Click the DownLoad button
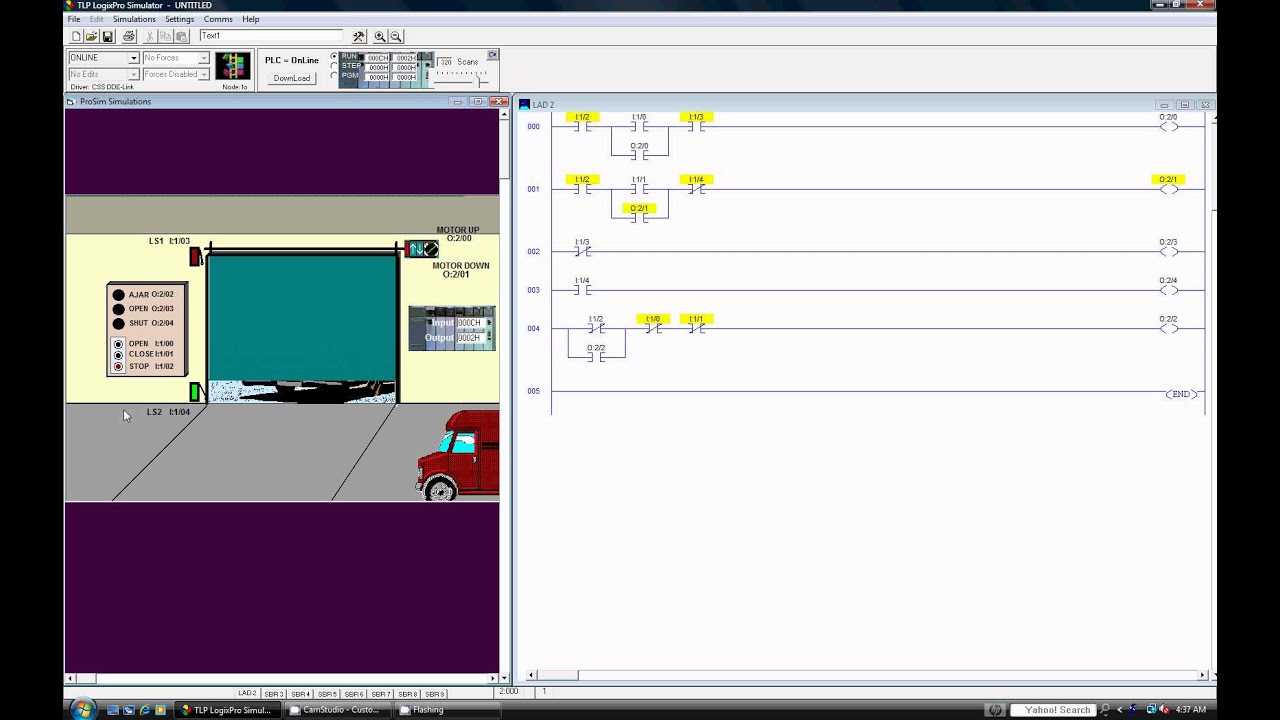The width and height of the screenshot is (1280, 720). tap(292, 78)
